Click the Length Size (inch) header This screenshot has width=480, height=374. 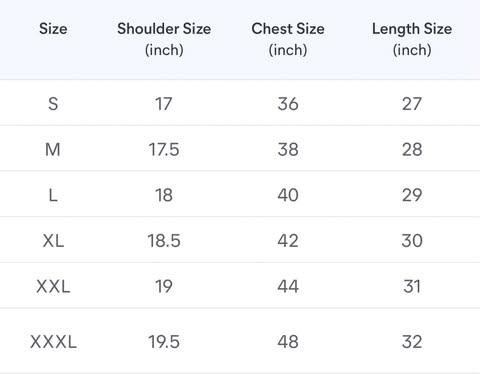click(412, 39)
